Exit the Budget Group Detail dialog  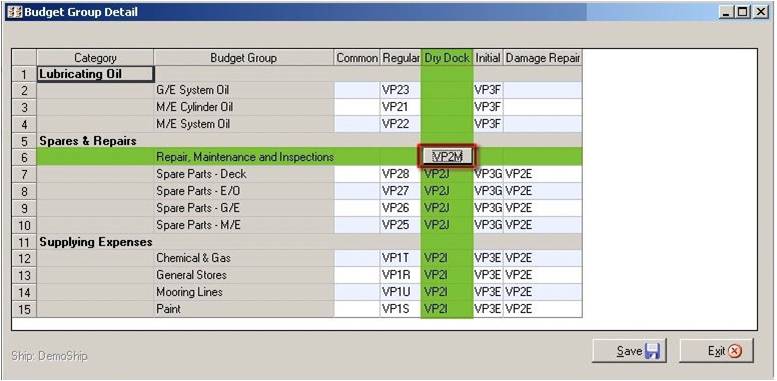(716, 351)
